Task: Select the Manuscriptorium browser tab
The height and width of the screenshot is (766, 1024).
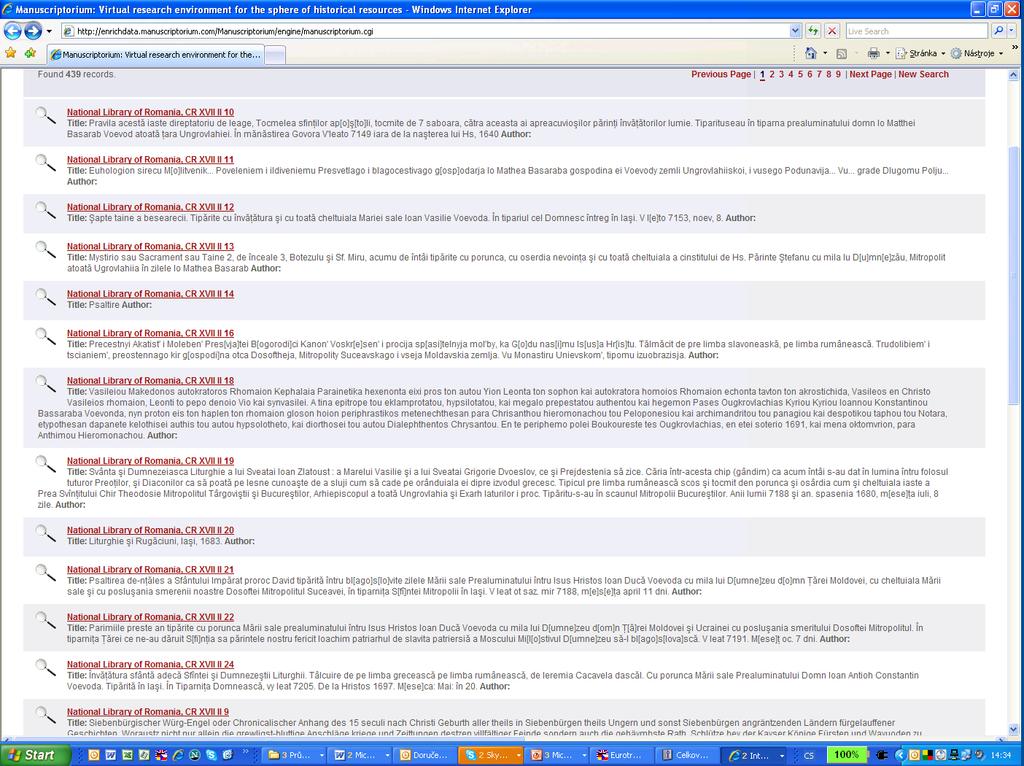Action: click(x=157, y=55)
